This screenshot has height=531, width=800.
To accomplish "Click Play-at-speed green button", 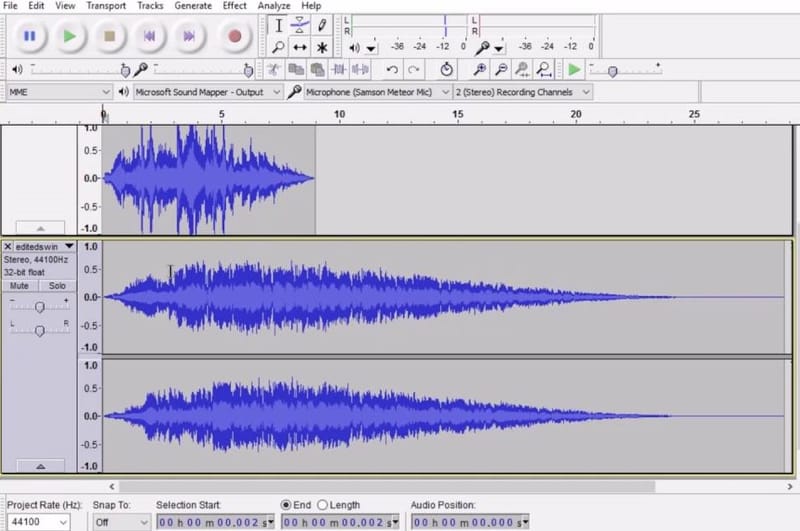I will tap(574, 69).
